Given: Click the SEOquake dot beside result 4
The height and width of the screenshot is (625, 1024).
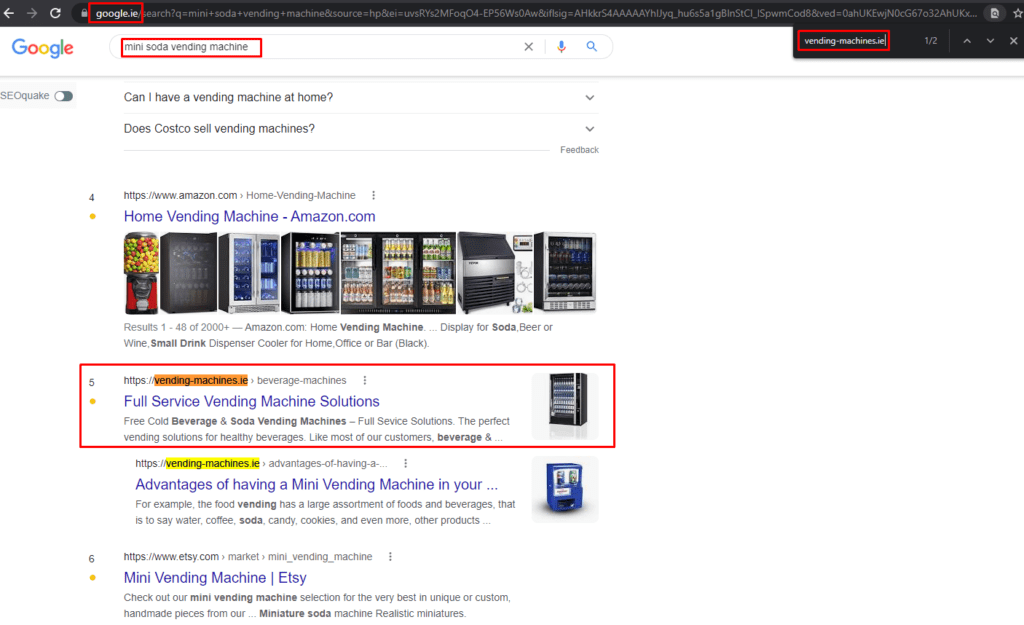Looking at the screenshot, I should tap(93, 216).
